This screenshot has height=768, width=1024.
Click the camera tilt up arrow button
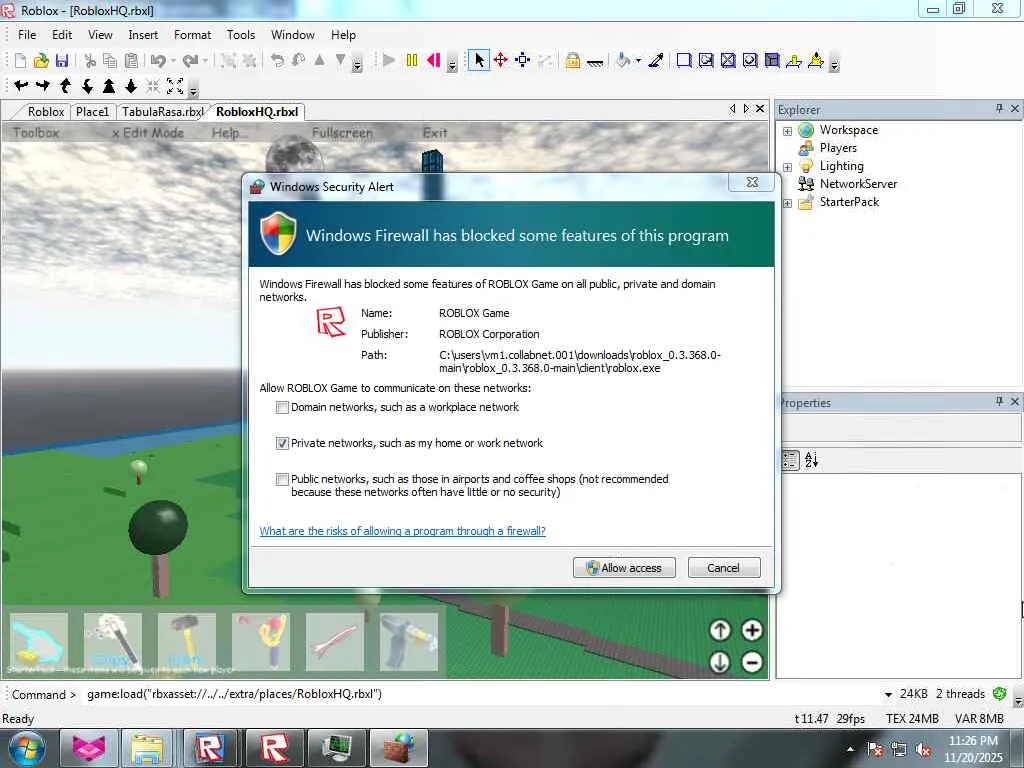click(720, 630)
